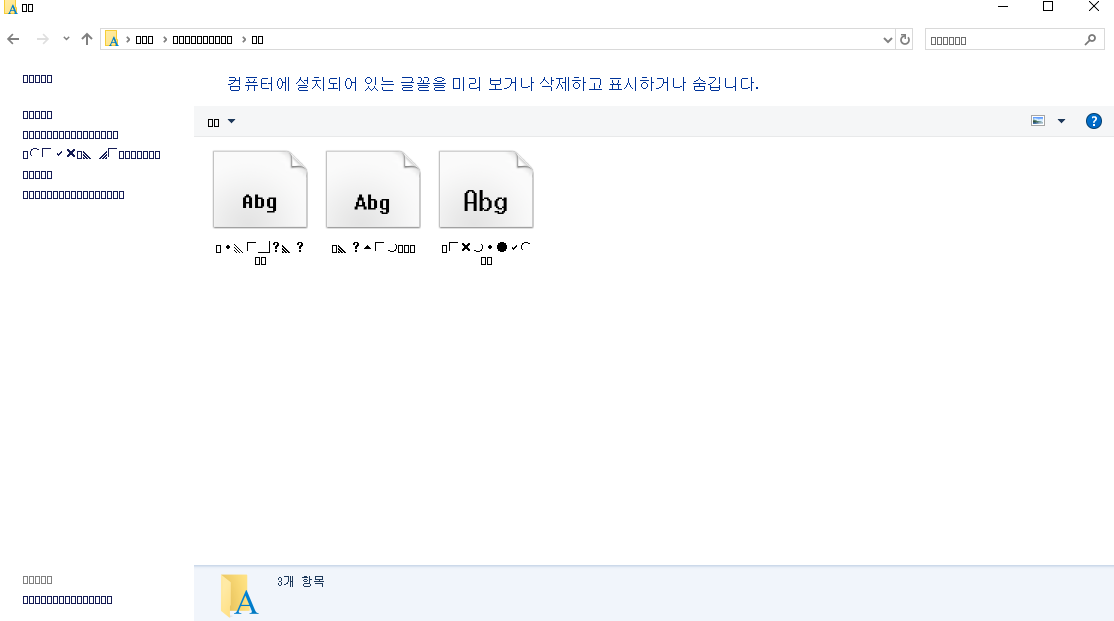The height and width of the screenshot is (621, 1114).
Task: Select the first font thumbnail
Action: tap(260, 190)
